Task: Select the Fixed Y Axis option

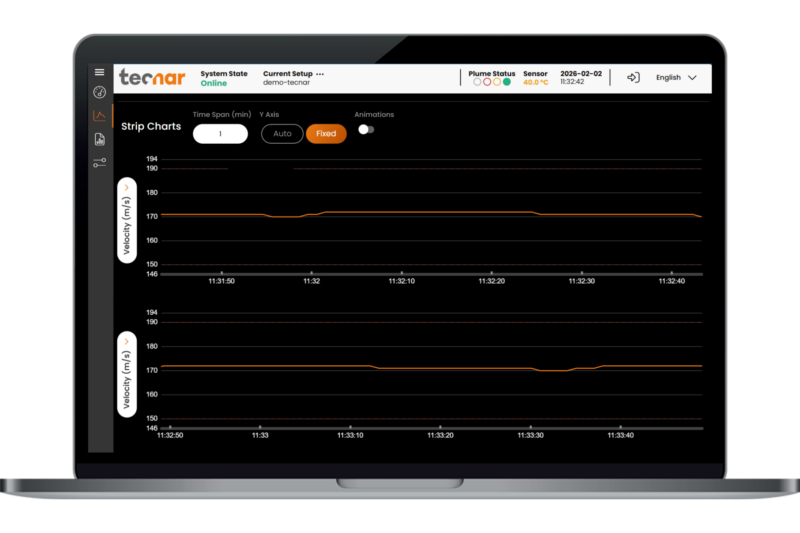Action: click(326, 134)
